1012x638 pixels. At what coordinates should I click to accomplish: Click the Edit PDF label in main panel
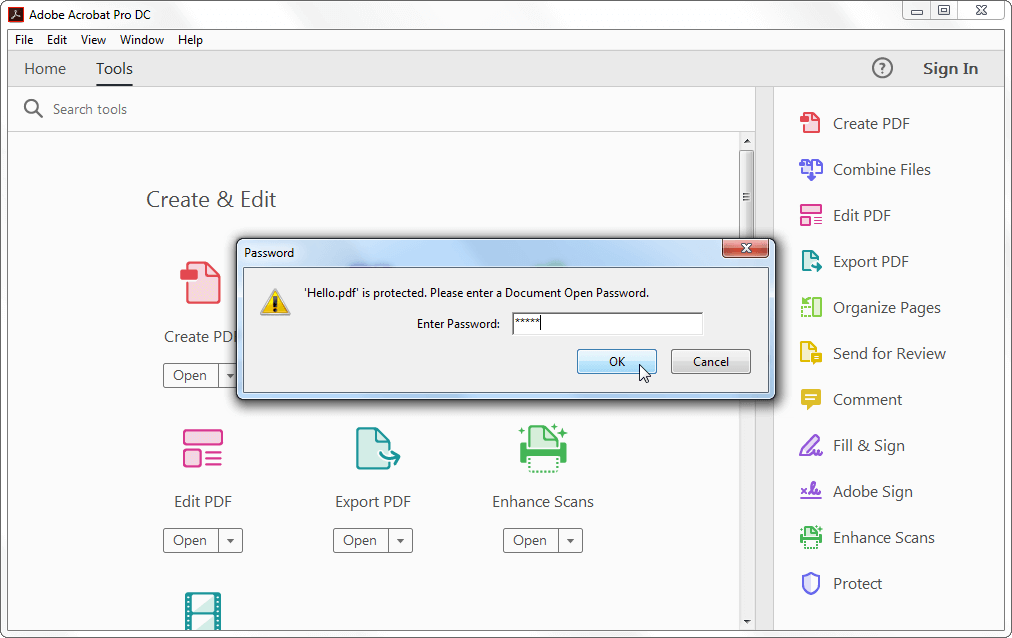pos(203,502)
